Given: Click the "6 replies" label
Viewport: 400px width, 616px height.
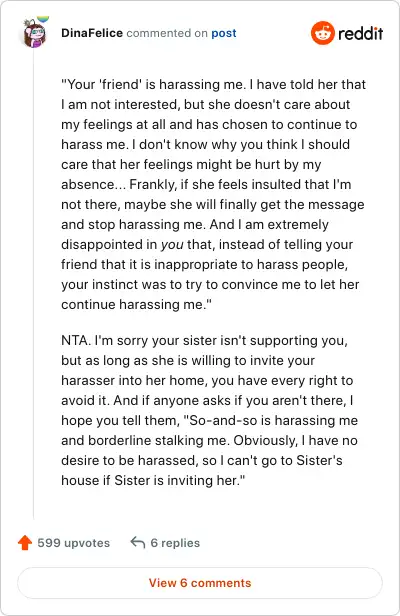Looking at the screenshot, I should [175, 543].
